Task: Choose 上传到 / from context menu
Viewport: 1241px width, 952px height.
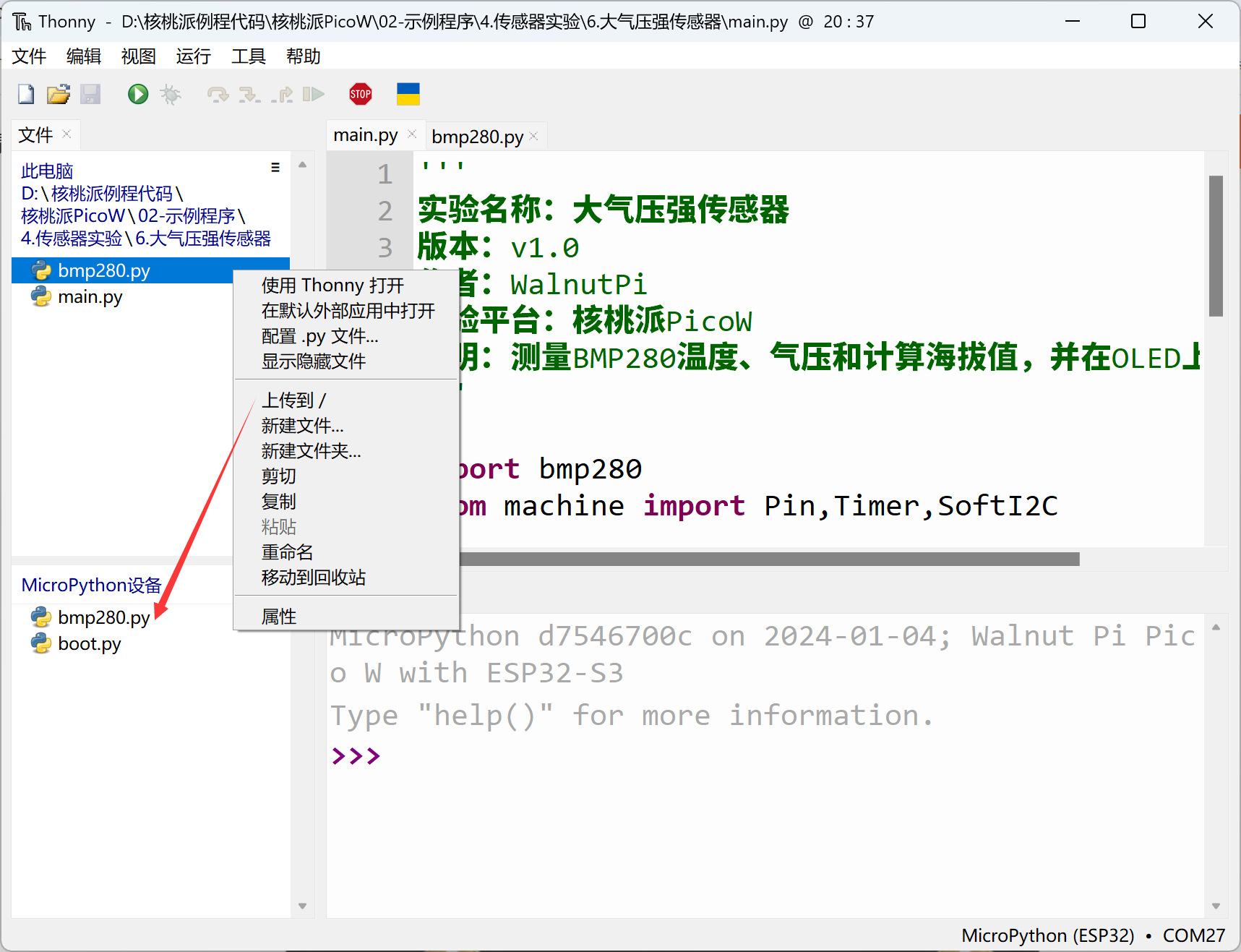Action: click(x=293, y=400)
